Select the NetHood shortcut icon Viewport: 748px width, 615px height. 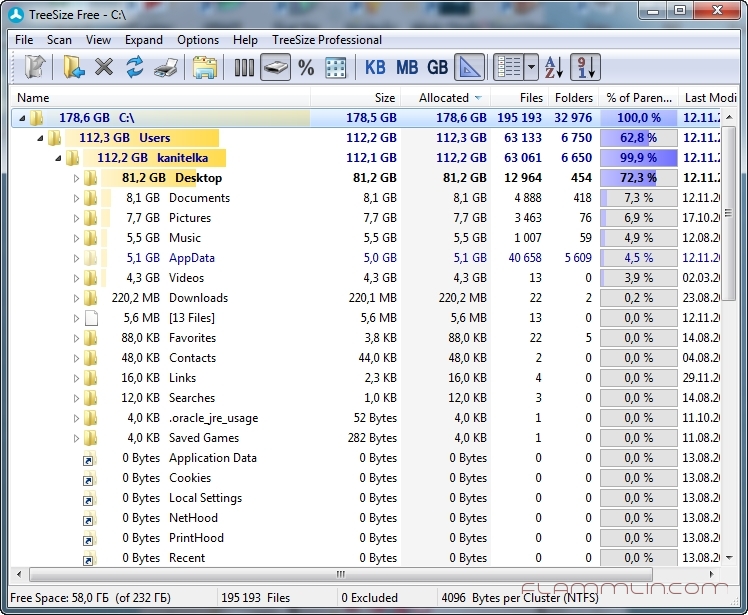[x=90, y=519]
